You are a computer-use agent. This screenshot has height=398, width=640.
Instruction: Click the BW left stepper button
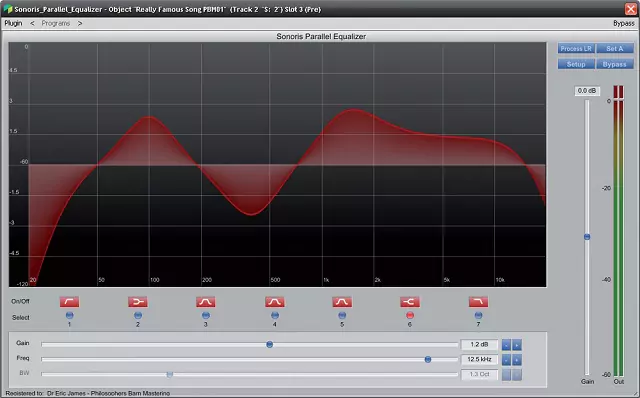pos(506,374)
